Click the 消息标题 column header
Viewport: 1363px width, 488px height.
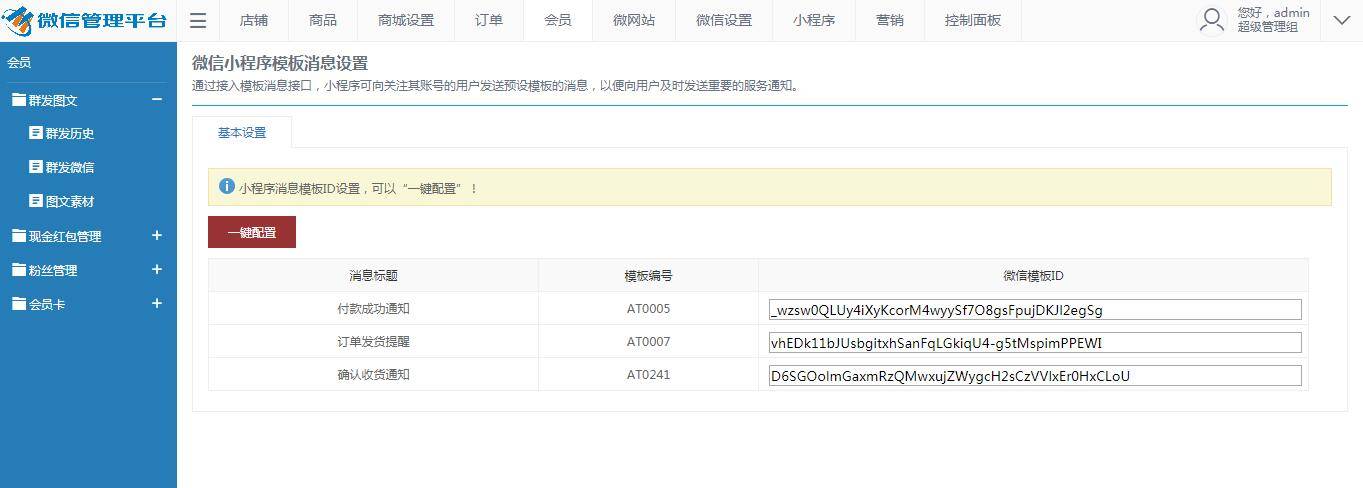point(373,275)
